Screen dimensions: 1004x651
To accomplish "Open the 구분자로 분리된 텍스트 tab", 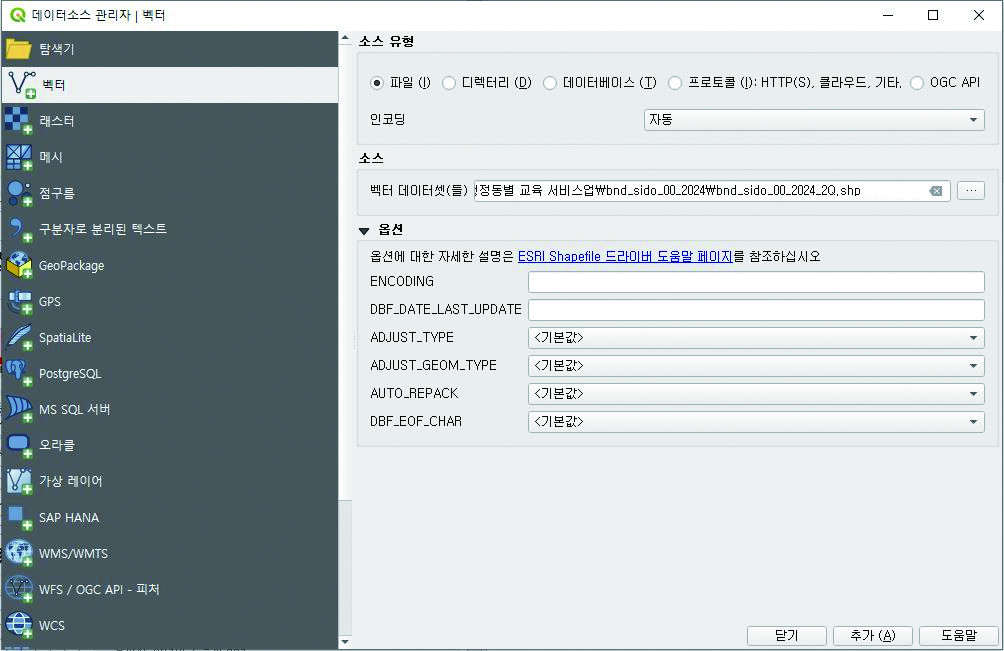I will click(102, 229).
